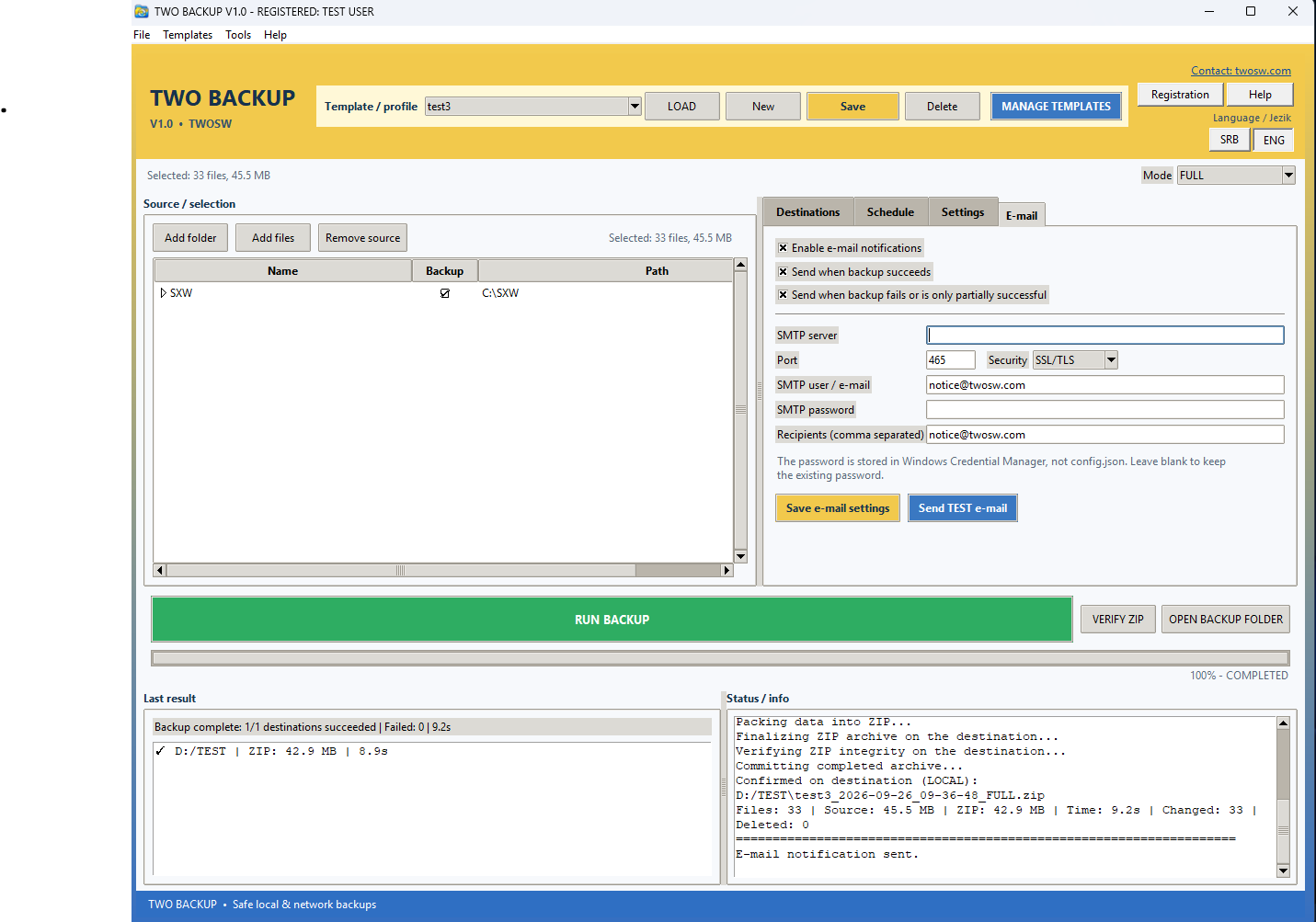Click the LOAD template button
Image resolution: width=1316 pixels, height=922 pixels.
[x=681, y=107]
